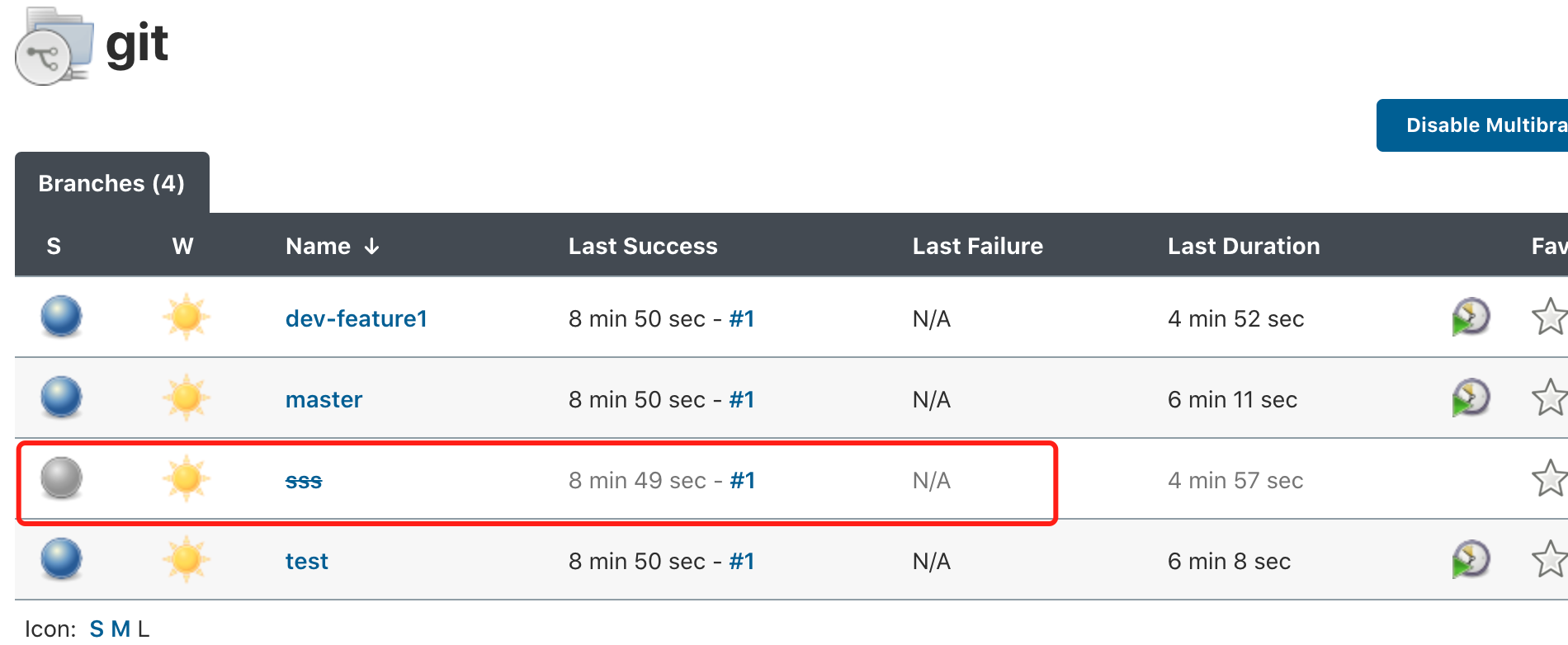Click the blue status ball for master
This screenshot has width=1568, height=645.
[x=61, y=397]
